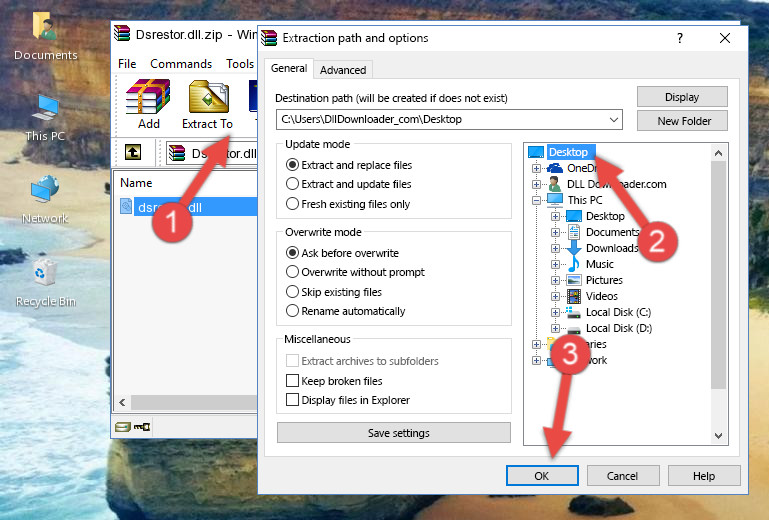Click the Name column header in WinRAR
The width and height of the screenshot is (769, 520).
[136, 183]
